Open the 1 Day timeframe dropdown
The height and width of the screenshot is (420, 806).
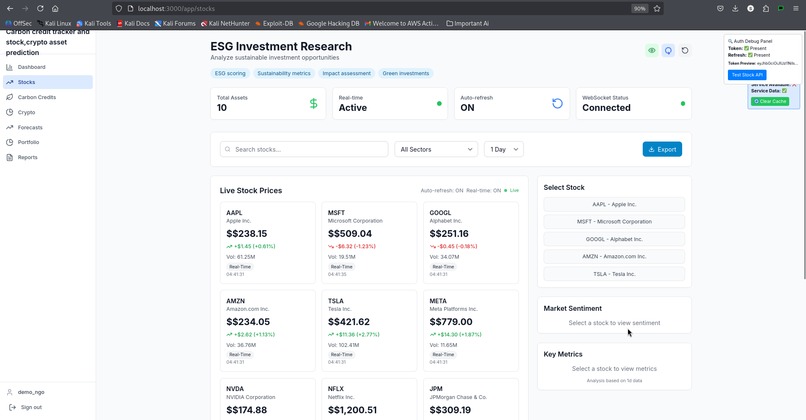[x=504, y=149]
